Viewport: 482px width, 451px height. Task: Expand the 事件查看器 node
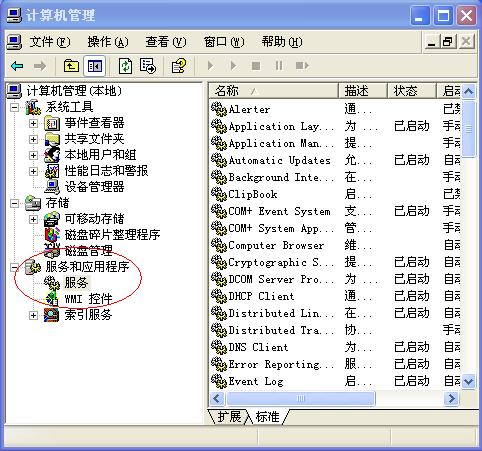[x=33, y=123]
